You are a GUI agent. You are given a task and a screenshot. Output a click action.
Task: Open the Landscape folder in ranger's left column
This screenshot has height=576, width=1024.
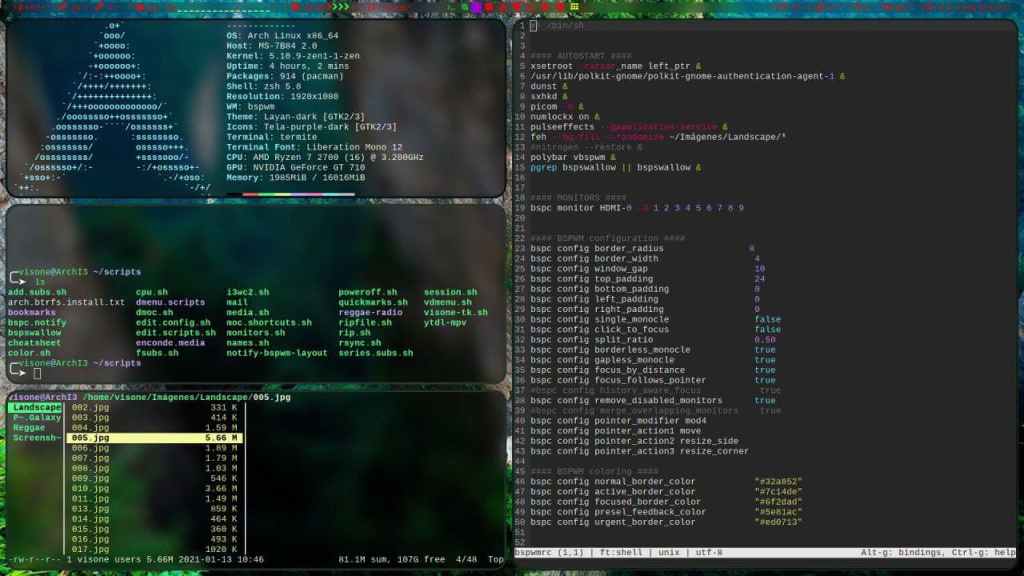[x=36, y=408]
